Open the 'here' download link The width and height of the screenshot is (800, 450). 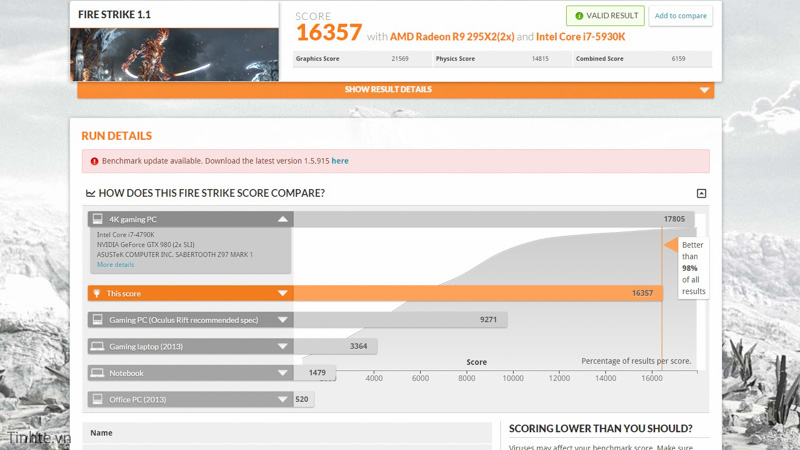340,161
